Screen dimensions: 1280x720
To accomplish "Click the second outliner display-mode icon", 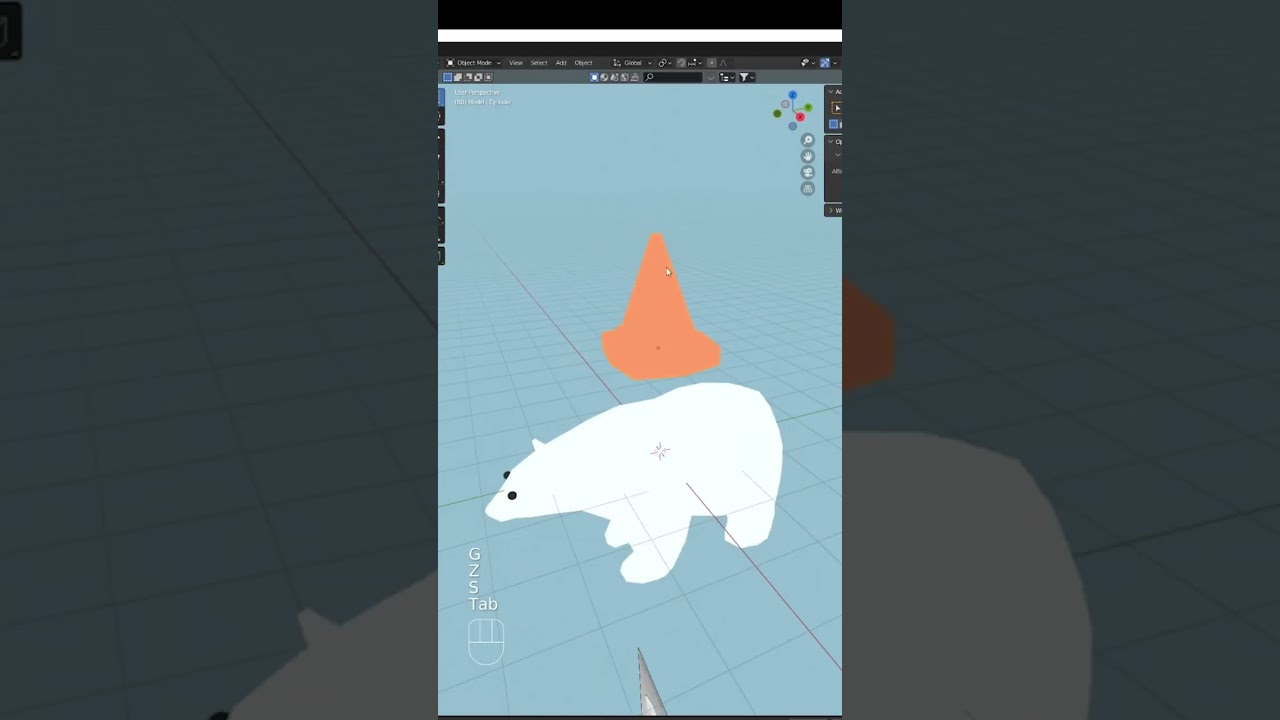I will (x=604, y=77).
